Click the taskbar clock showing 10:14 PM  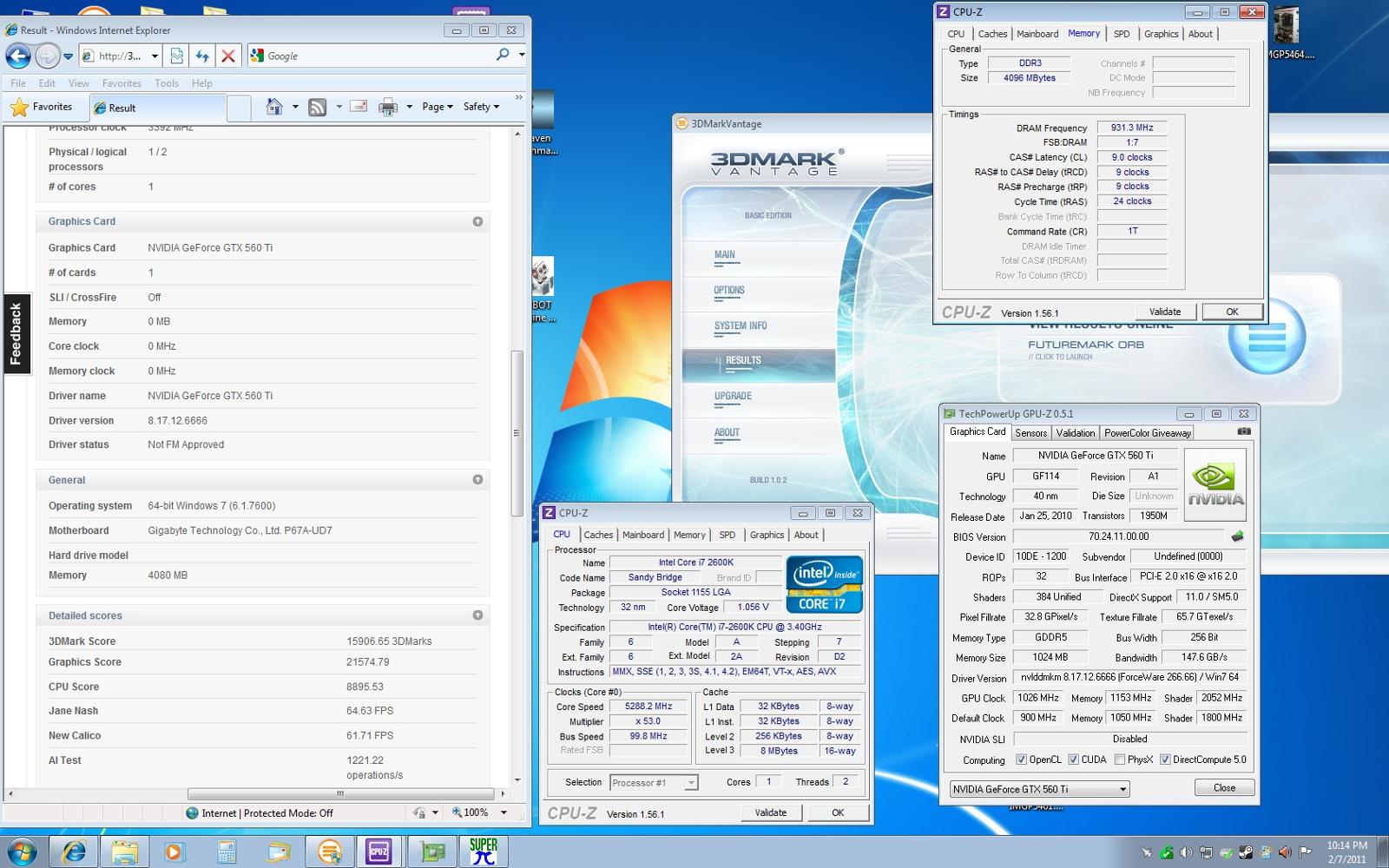[x=1347, y=852]
